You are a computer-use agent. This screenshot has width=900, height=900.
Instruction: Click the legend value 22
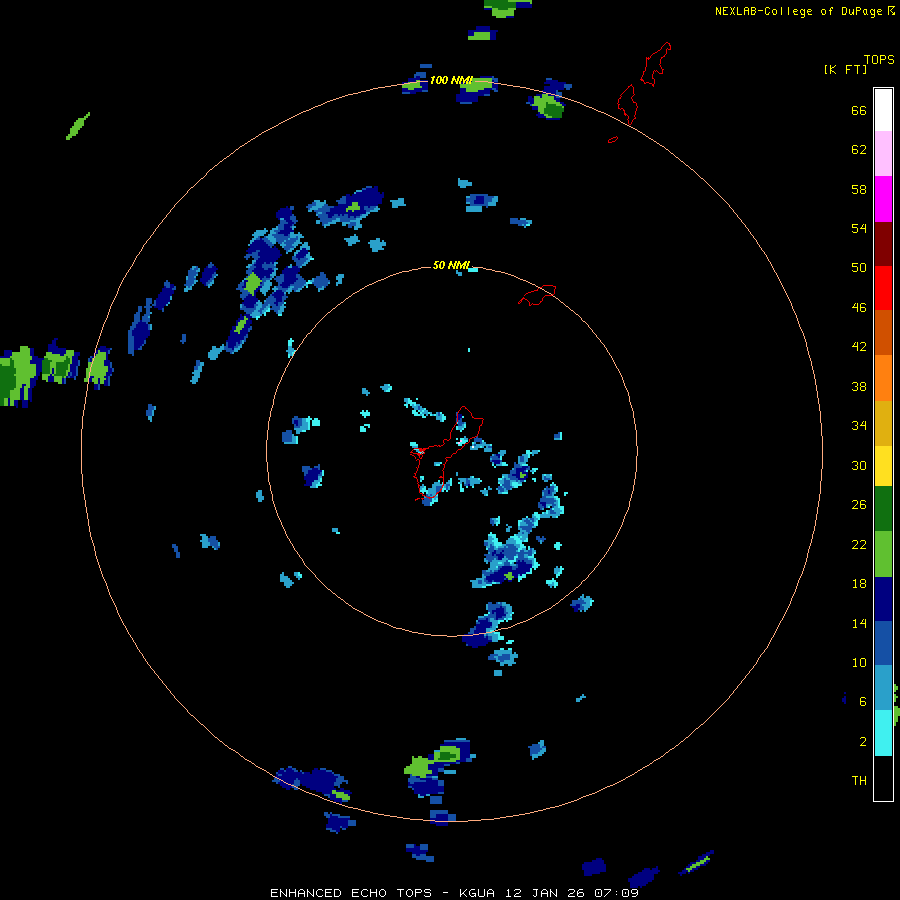point(859,544)
